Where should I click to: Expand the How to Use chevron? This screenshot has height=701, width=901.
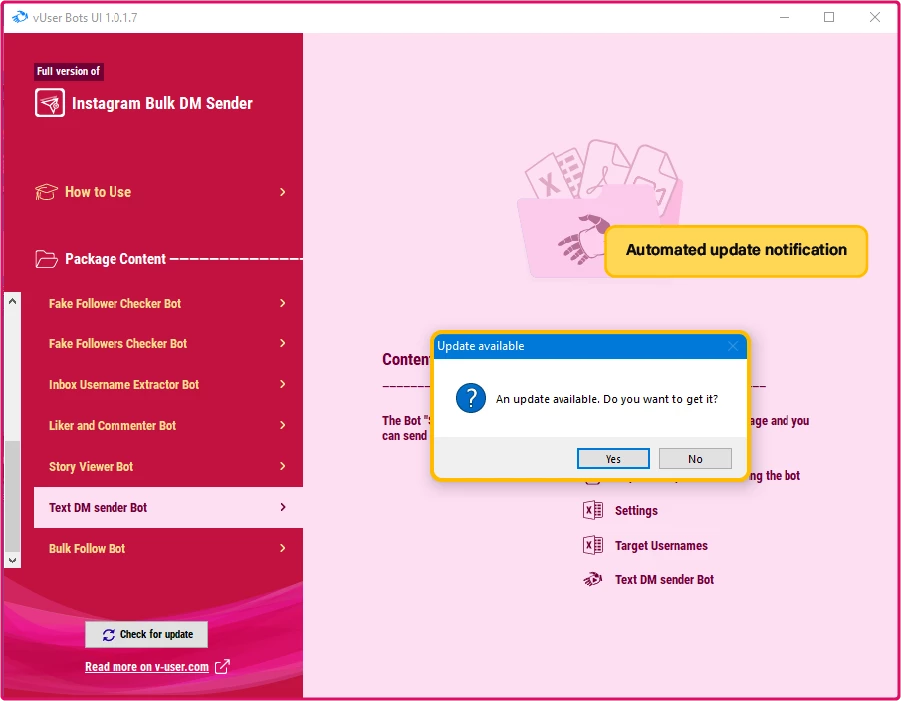pyautogui.click(x=282, y=192)
